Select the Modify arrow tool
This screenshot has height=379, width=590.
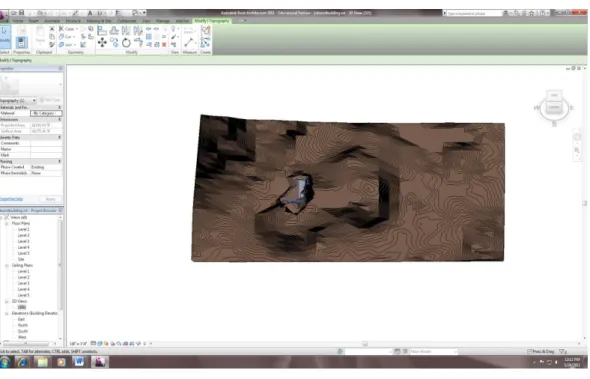(5, 36)
